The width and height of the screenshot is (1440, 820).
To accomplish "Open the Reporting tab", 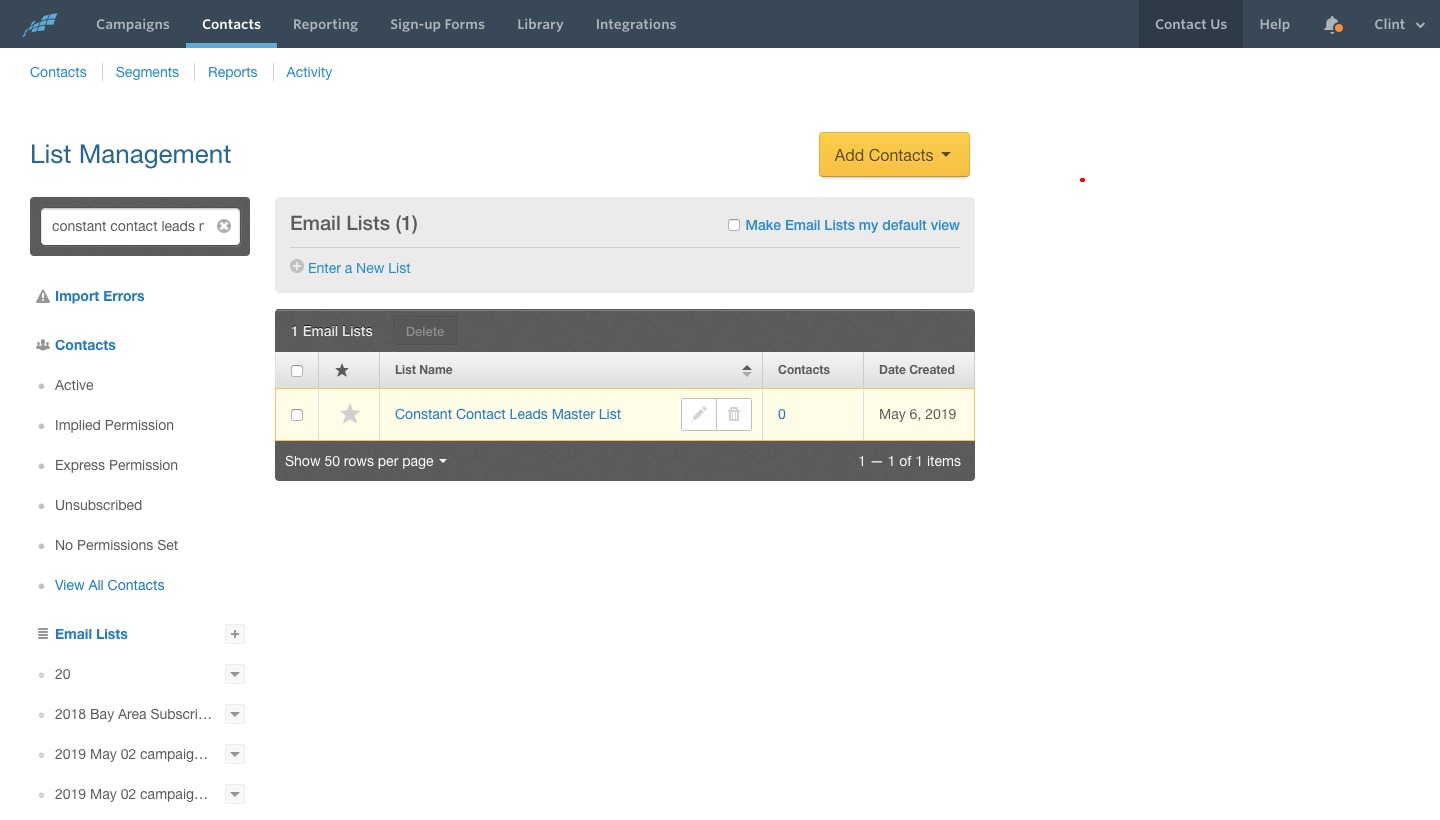I will pyautogui.click(x=325, y=24).
